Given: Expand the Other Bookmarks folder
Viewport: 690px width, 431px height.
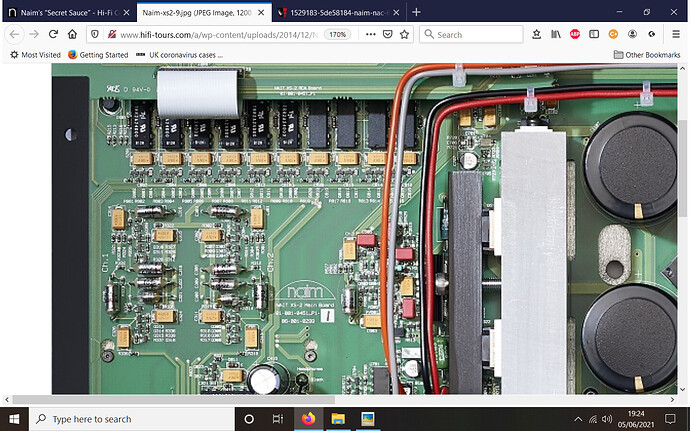Looking at the screenshot, I should 650,54.
